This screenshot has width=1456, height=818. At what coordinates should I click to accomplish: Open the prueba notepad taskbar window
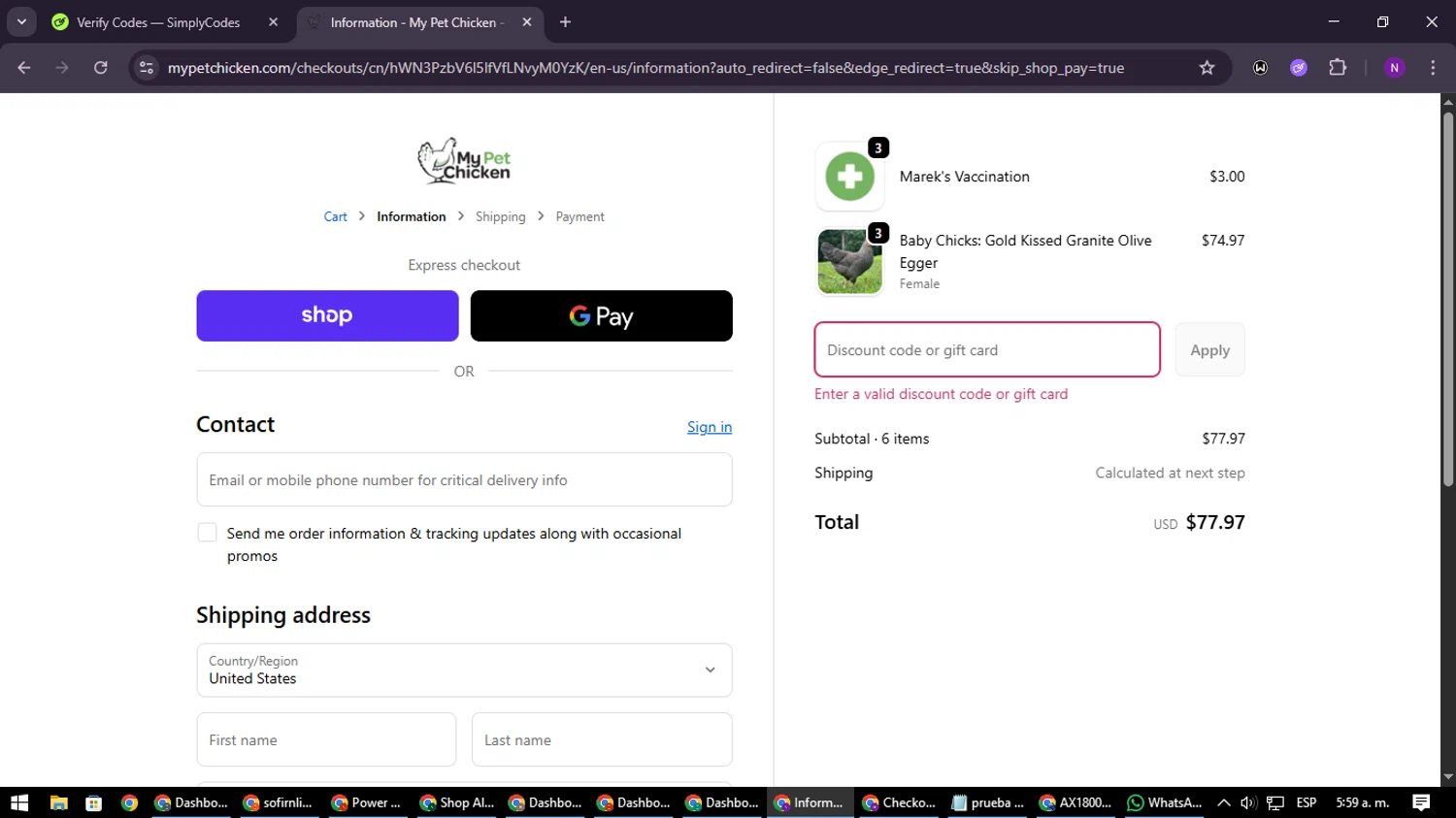(988, 802)
